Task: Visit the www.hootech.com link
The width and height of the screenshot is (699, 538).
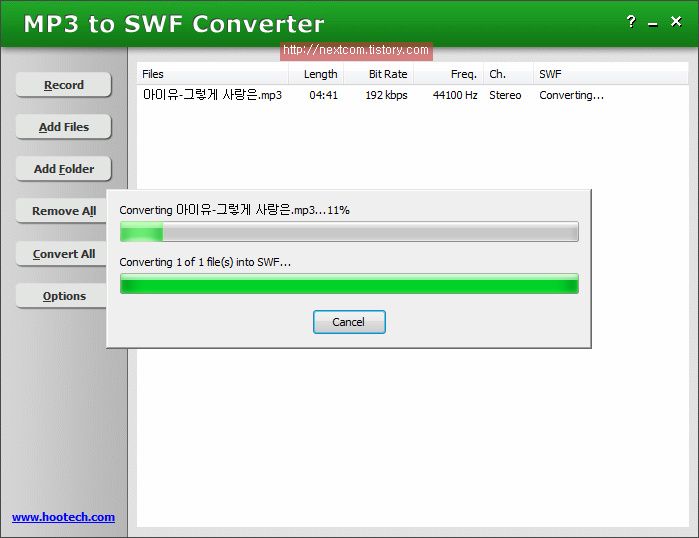Action: coord(63,517)
